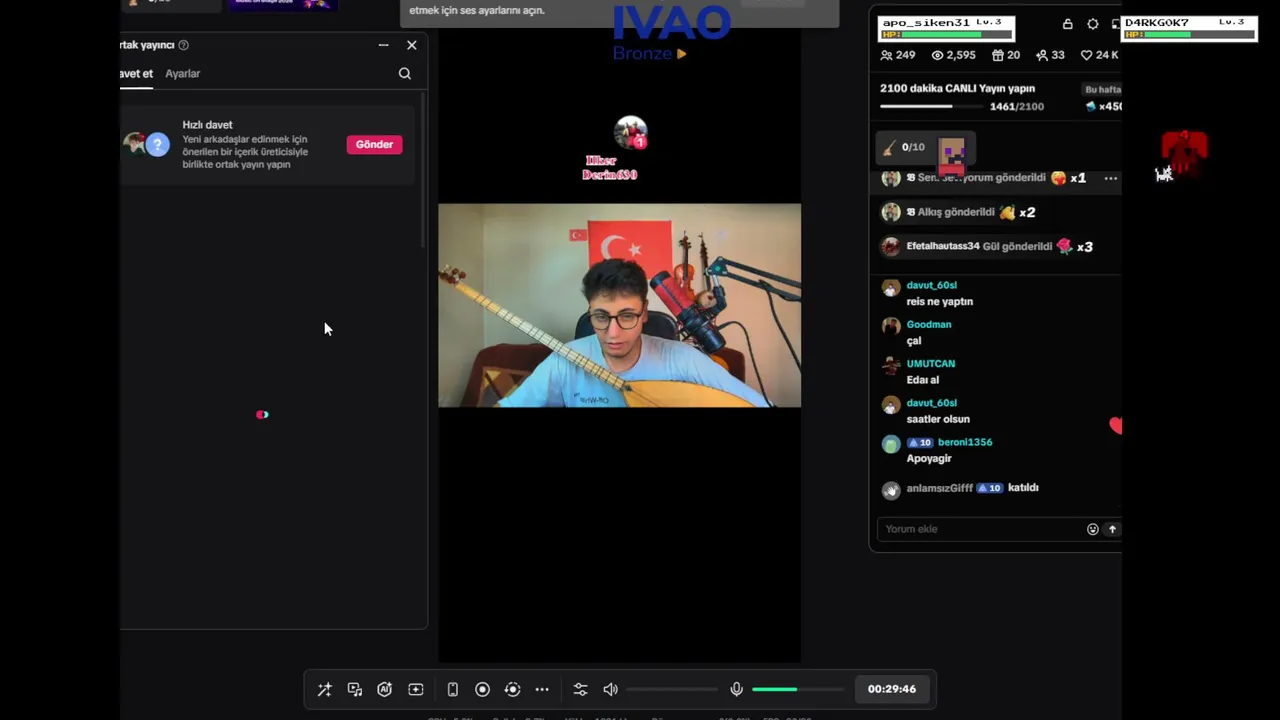
Task: Minimize the co-host panel
Action: tap(384, 45)
